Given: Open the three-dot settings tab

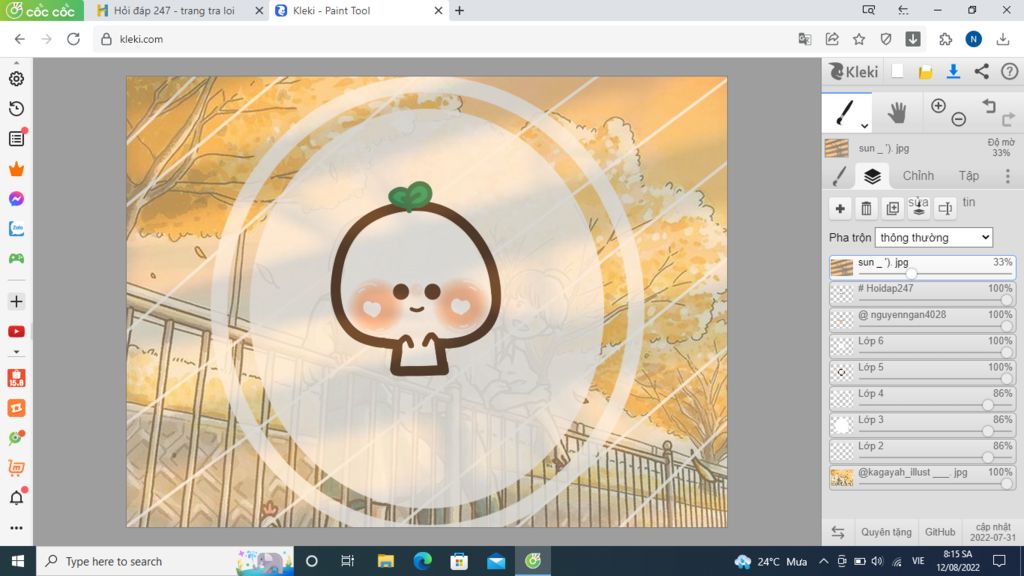Looking at the screenshot, I should (1008, 176).
